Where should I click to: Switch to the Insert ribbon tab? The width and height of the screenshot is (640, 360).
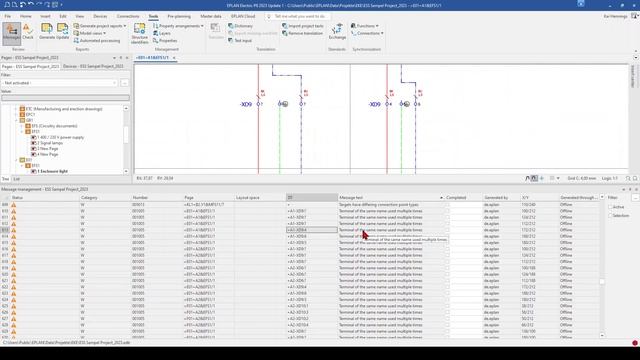pos(45,16)
